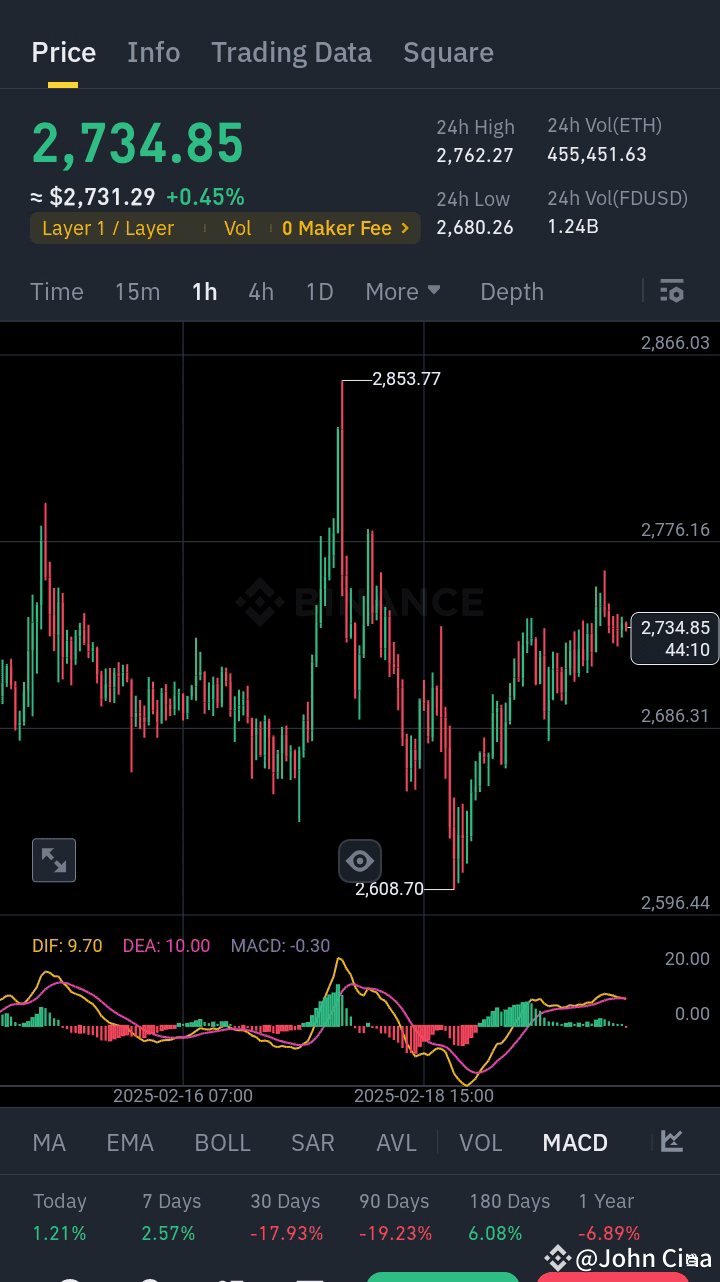The width and height of the screenshot is (720, 1282).
Task: Enable the BOLL indicator
Action: [222, 1142]
